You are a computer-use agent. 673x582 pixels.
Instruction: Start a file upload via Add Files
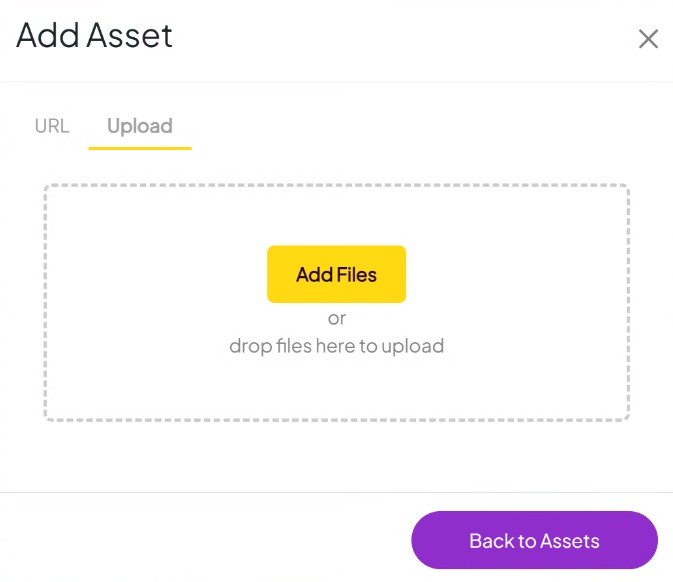click(336, 274)
